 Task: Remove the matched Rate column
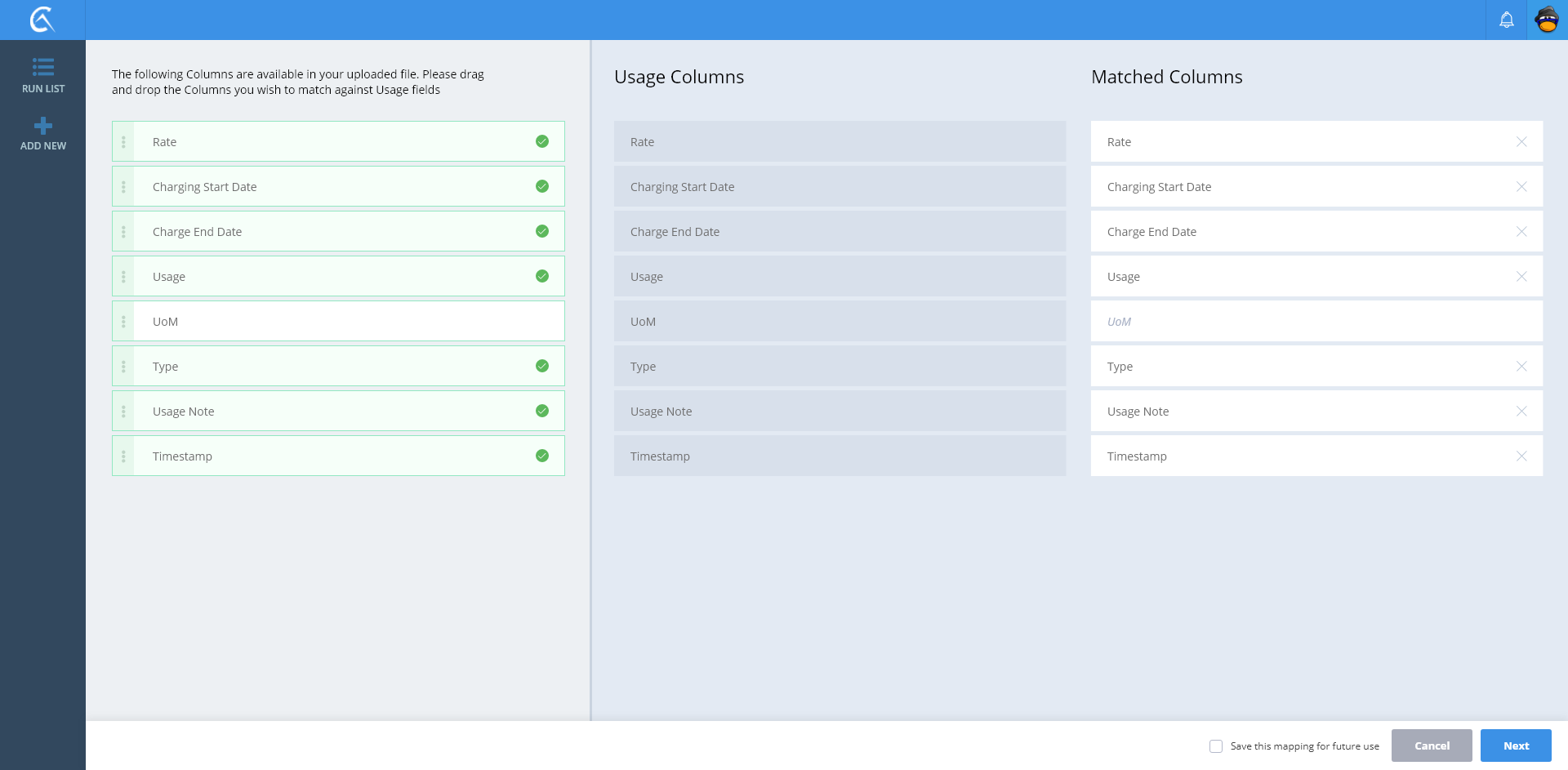pos(1521,142)
